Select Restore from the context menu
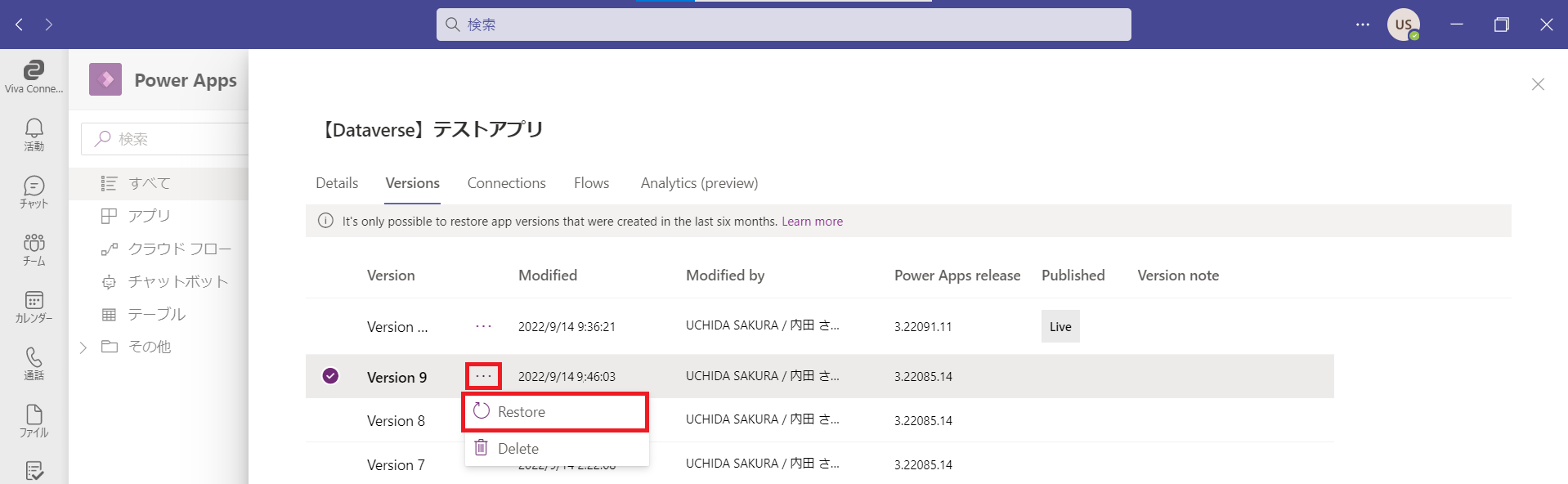 tap(522, 412)
